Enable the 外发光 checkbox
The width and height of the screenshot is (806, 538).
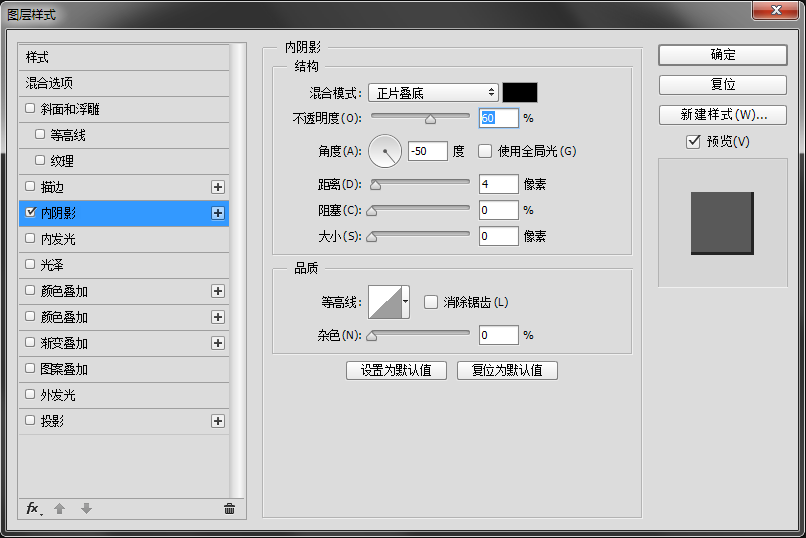click(30, 395)
